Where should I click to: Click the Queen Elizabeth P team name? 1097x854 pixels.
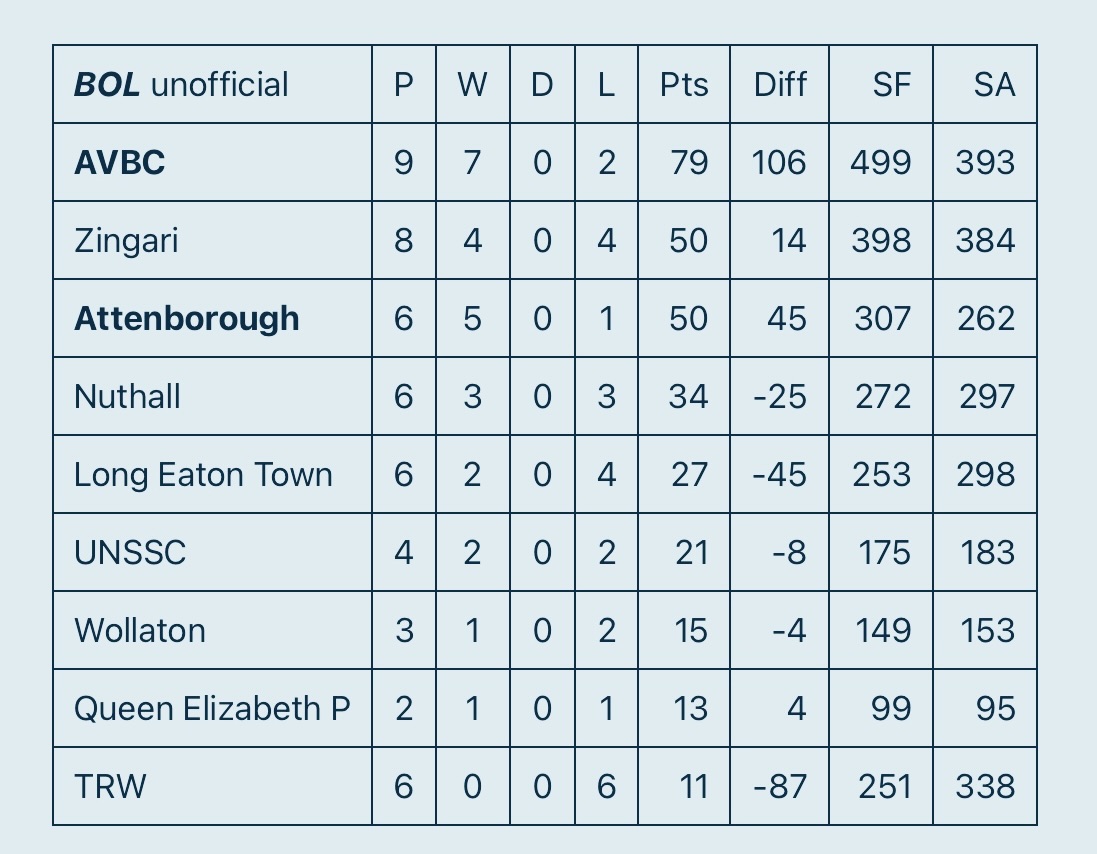coord(212,709)
